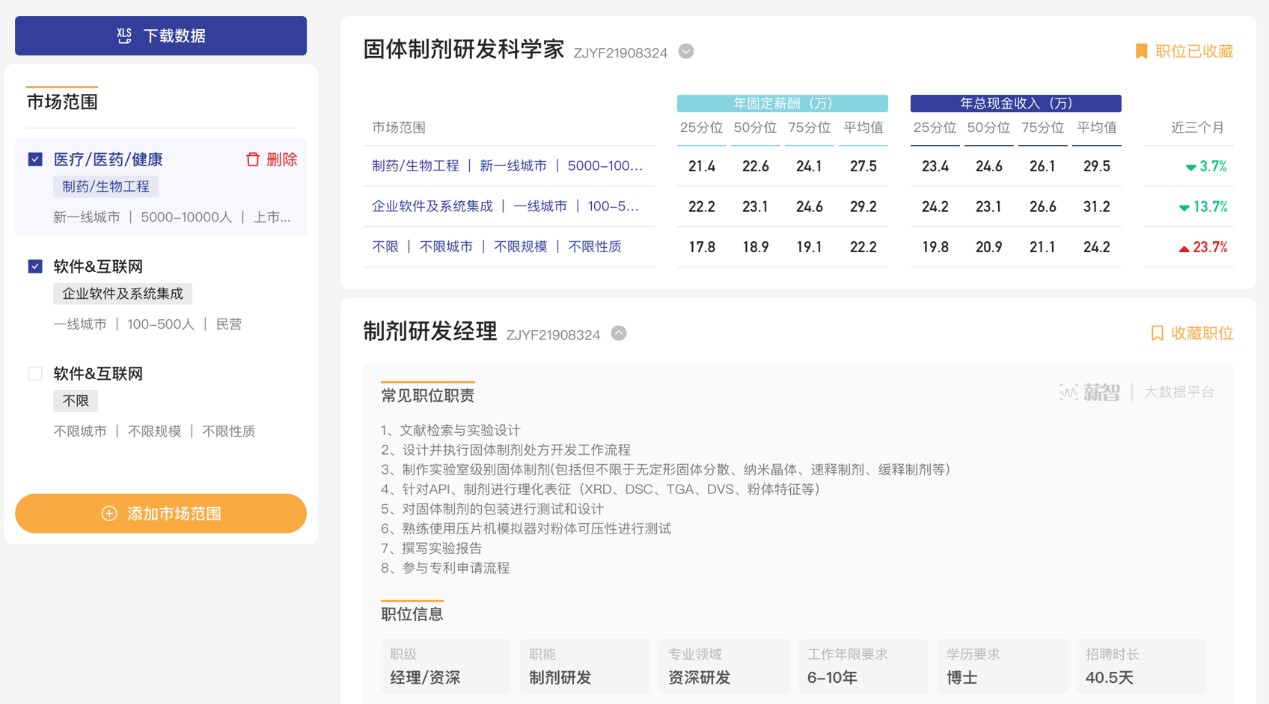Expand the 固体制剂研发科学家 dropdown arrow
Viewport: 1269px width, 704px height.
686,52
